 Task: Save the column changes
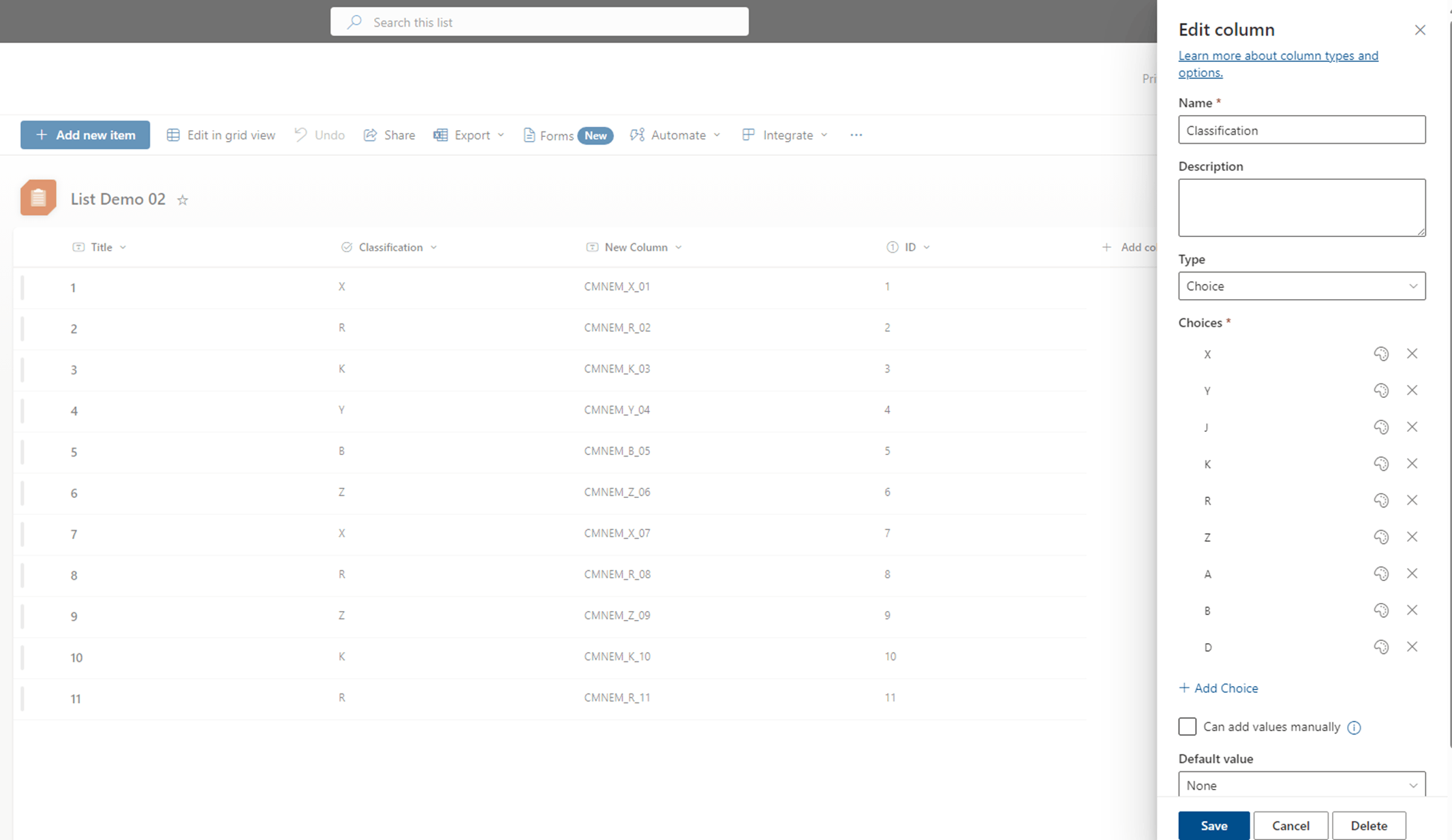pos(1214,826)
